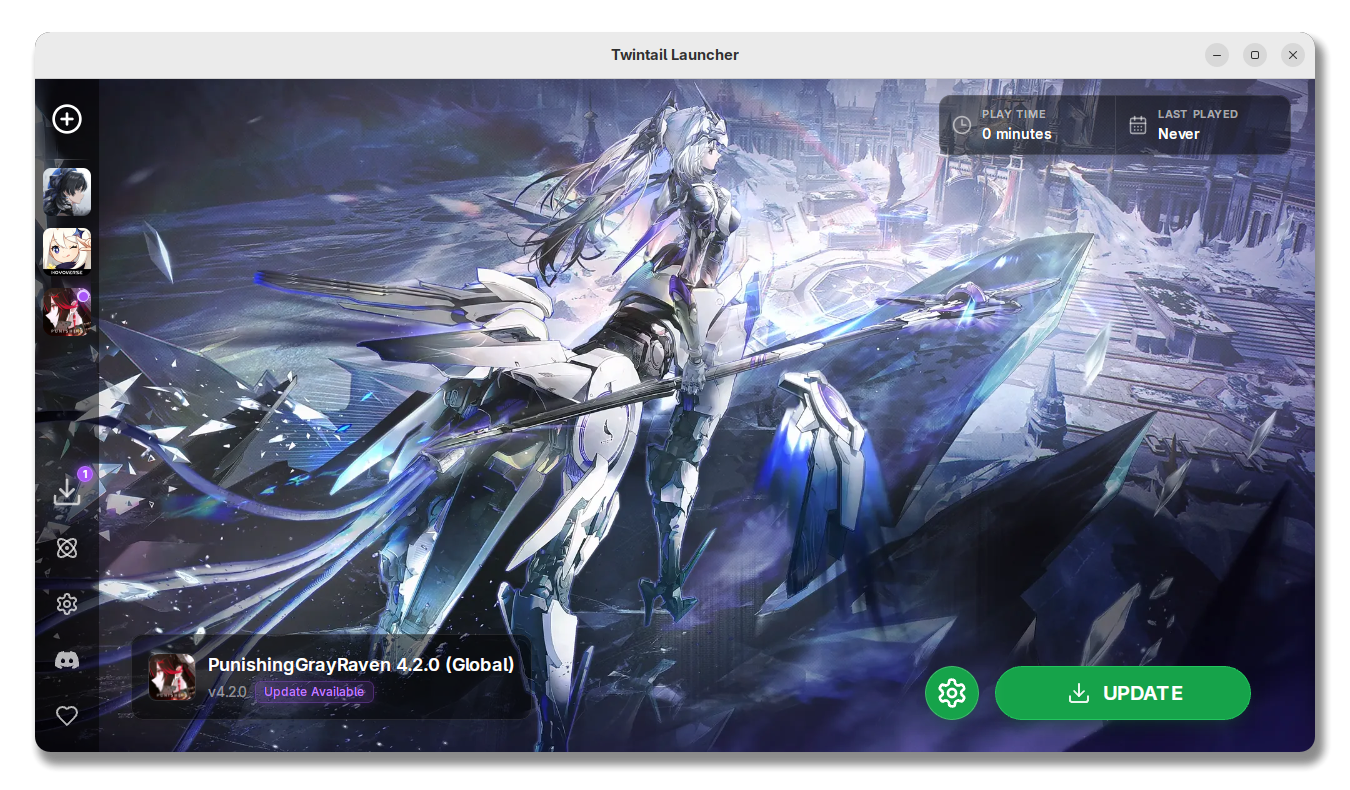Viewport: 1350px width, 790px height.
Task: Click the game thumbnail in the info card
Action: pyautogui.click(x=172, y=677)
